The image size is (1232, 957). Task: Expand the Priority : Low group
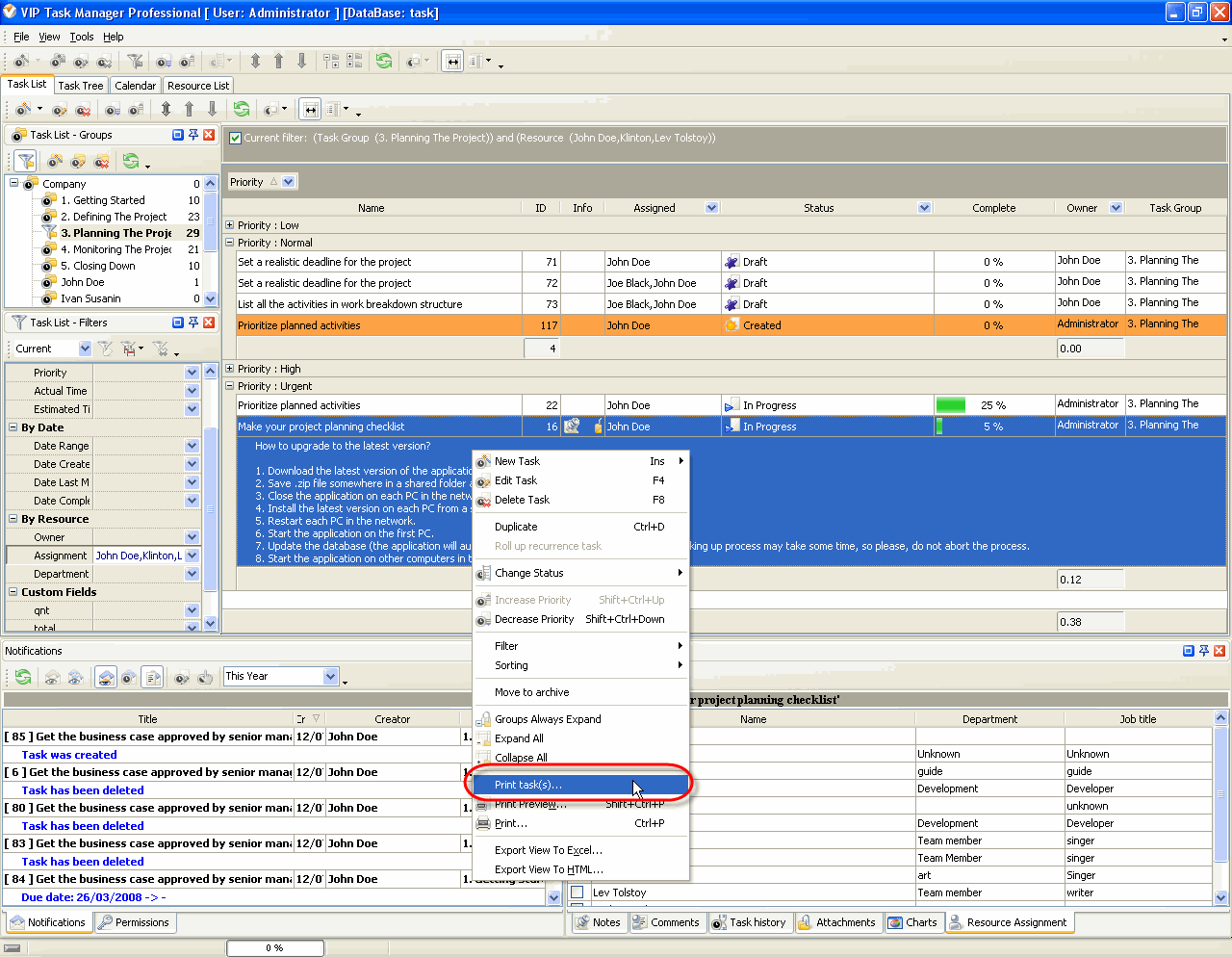click(230, 225)
